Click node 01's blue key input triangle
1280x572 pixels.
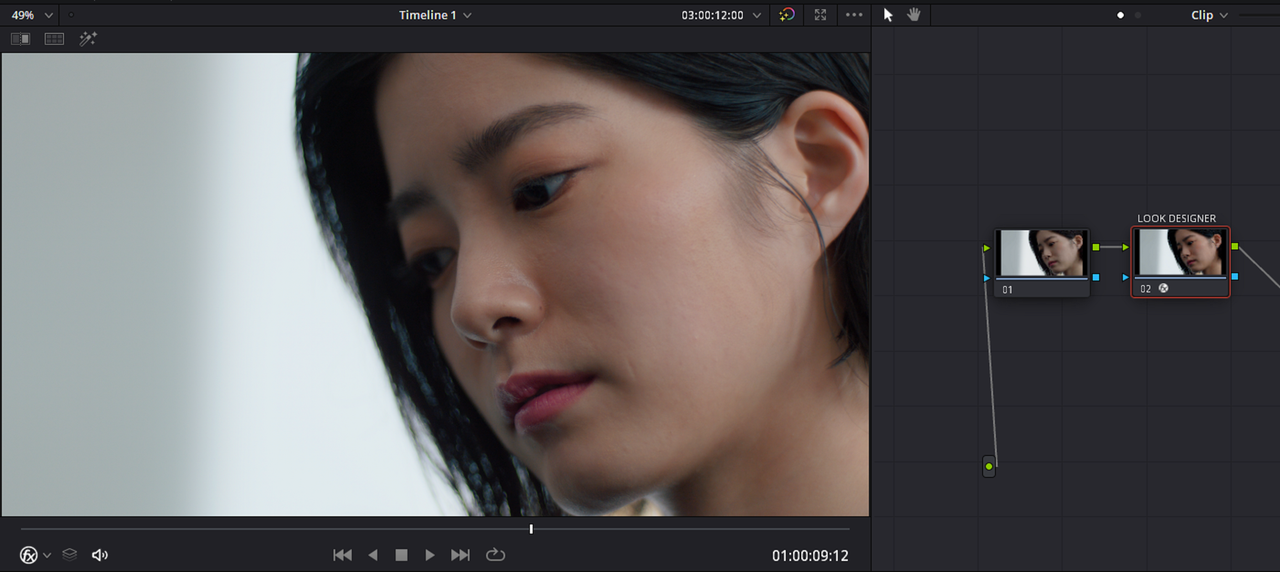pos(987,278)
